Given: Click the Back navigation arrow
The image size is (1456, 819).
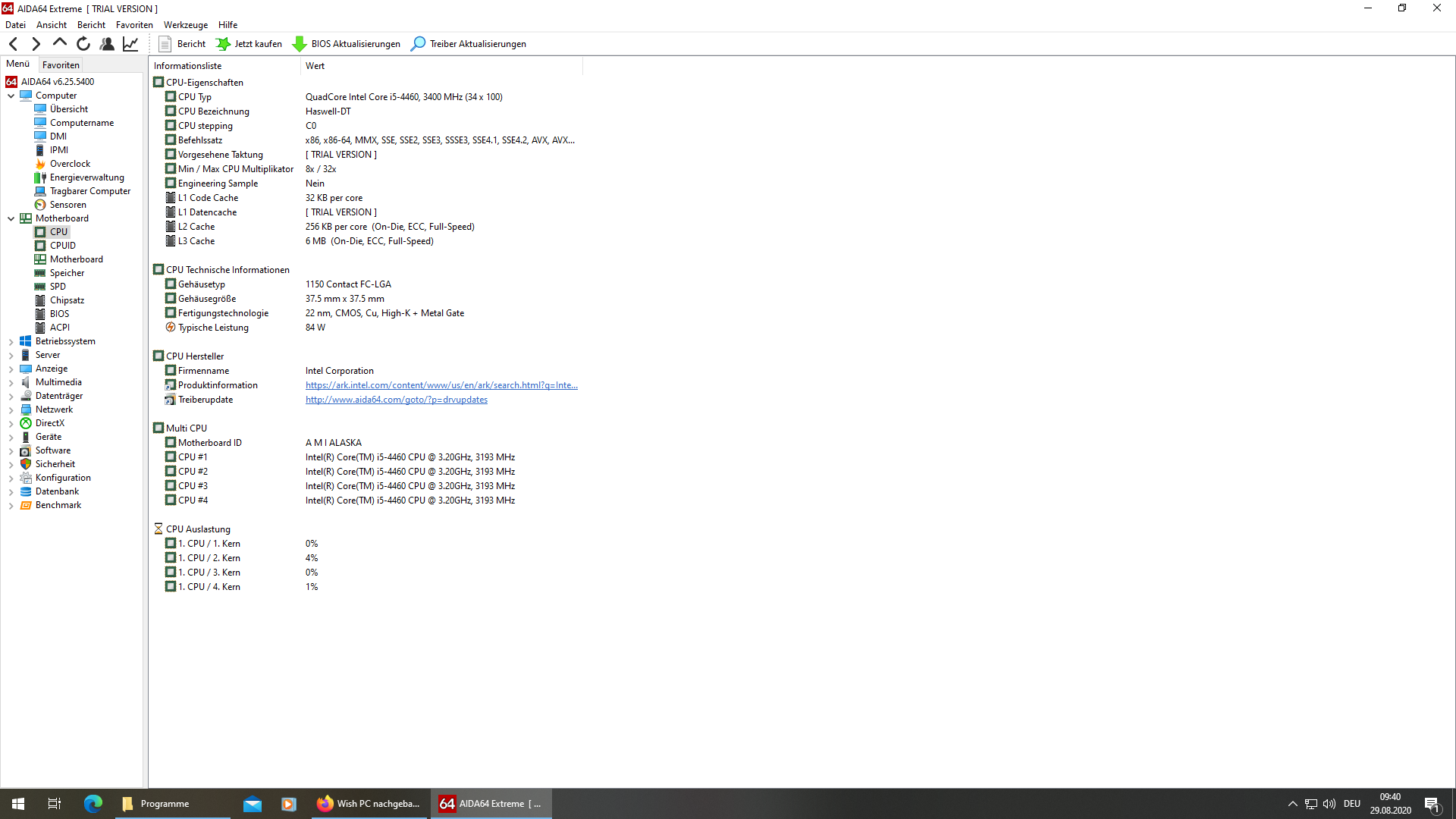Looking at the screenshot, I should tap(13, 44).
